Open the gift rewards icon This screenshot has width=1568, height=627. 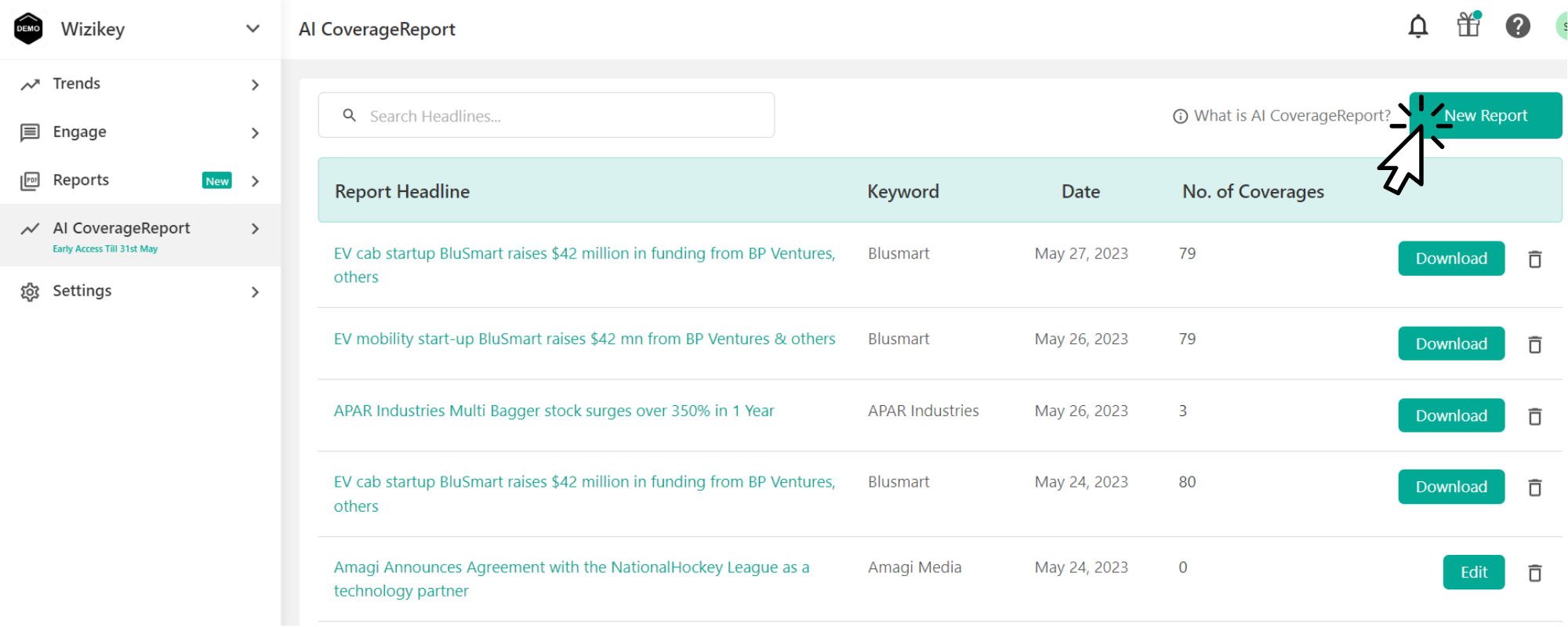click(x=1468, y=25)
